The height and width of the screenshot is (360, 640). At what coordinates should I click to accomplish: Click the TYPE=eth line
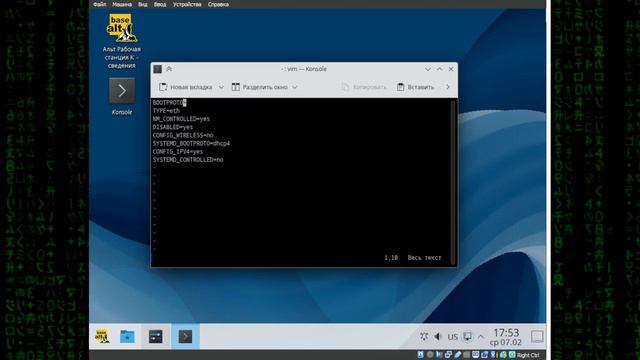[x=166, y=111]
